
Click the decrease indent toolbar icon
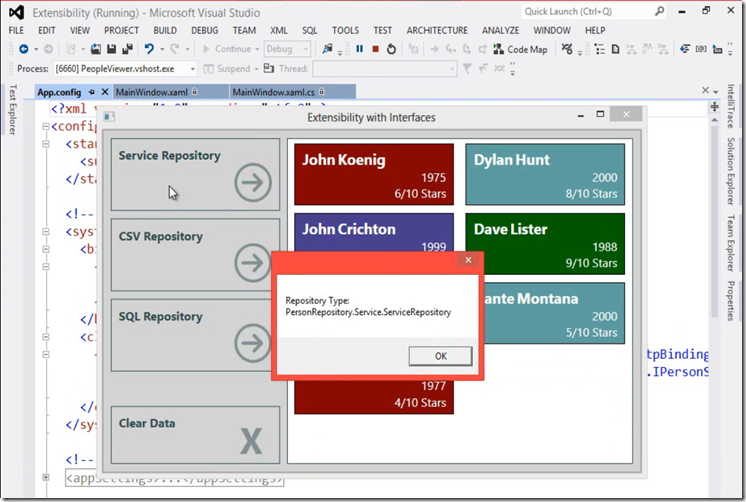coord(685,49)
